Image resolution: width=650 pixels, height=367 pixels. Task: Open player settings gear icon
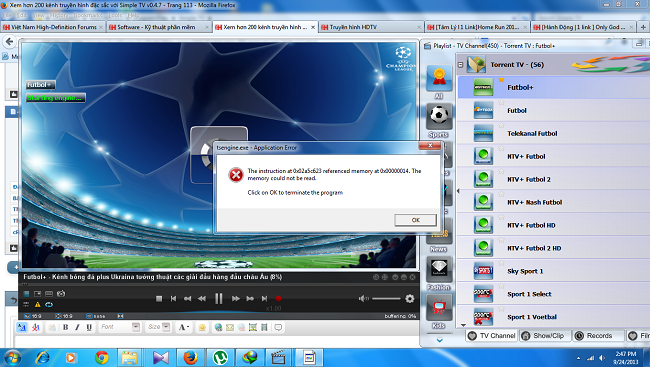(410, 299)
